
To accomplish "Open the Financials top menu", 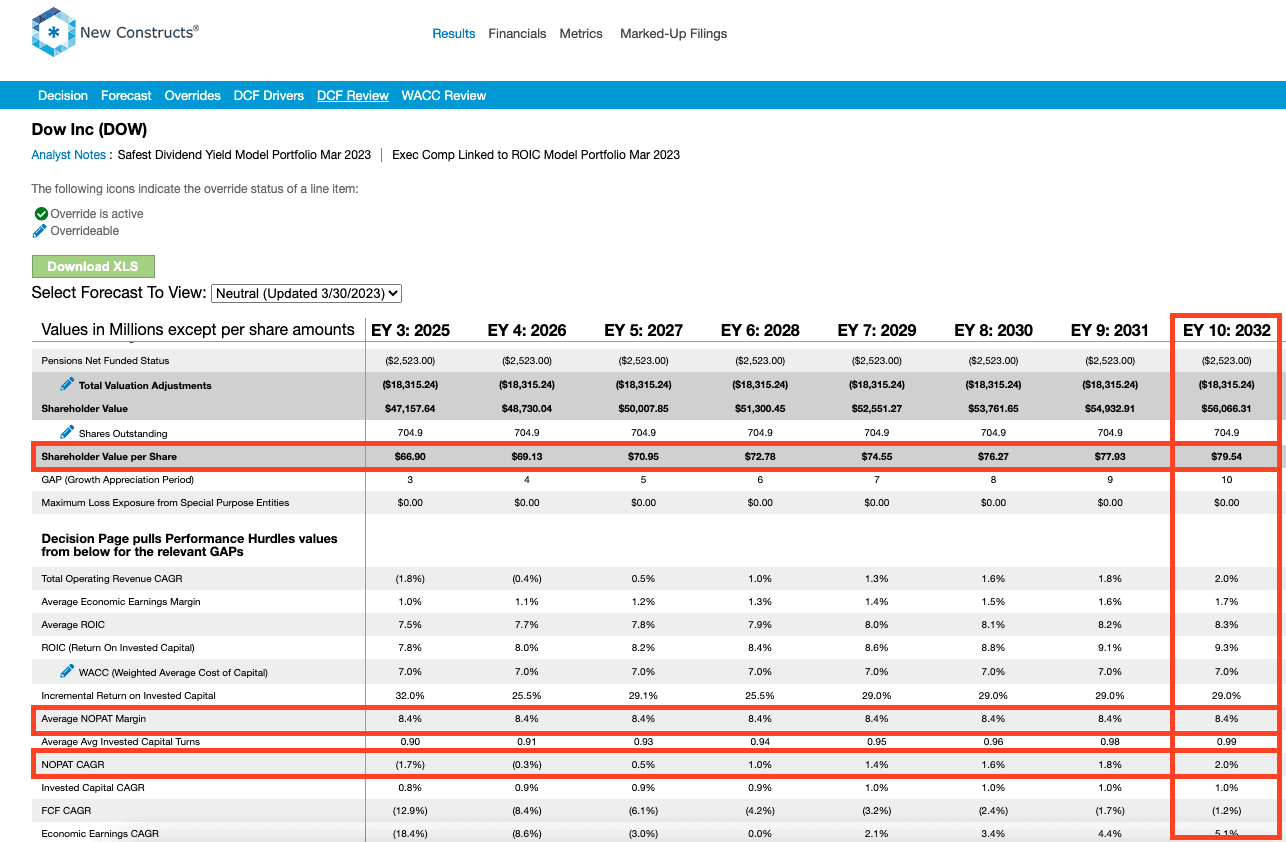I will tap(517, 34).
